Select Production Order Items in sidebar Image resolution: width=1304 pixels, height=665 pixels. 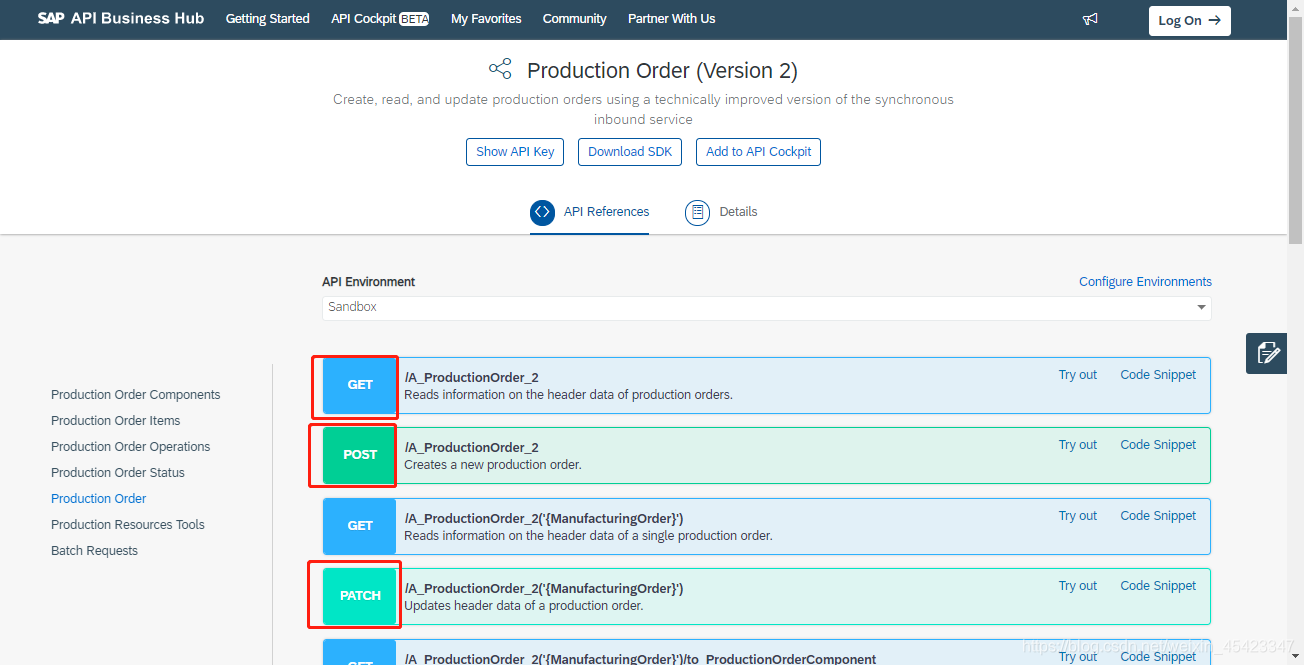coord(115,421)
